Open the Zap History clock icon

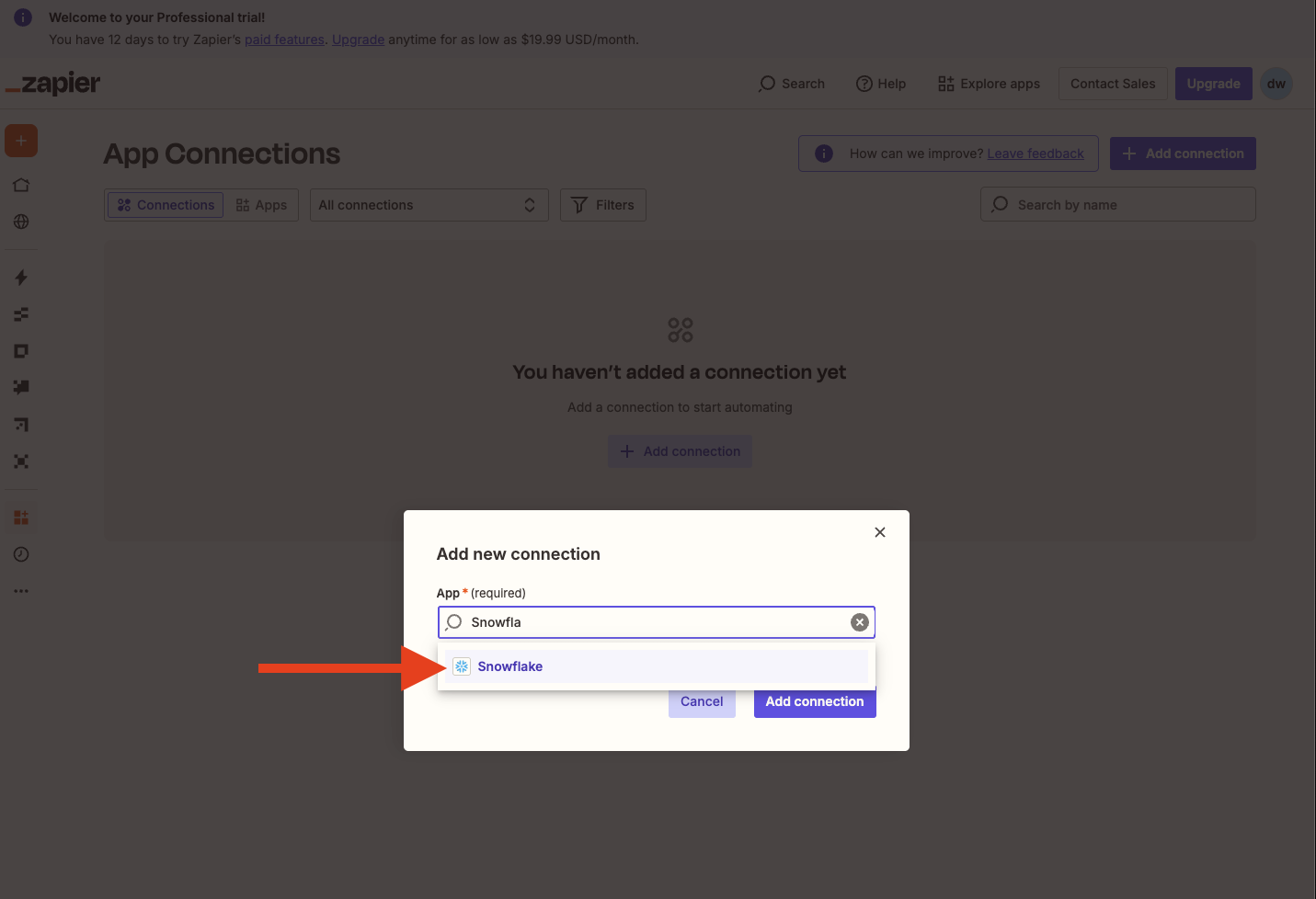(21, 554)
